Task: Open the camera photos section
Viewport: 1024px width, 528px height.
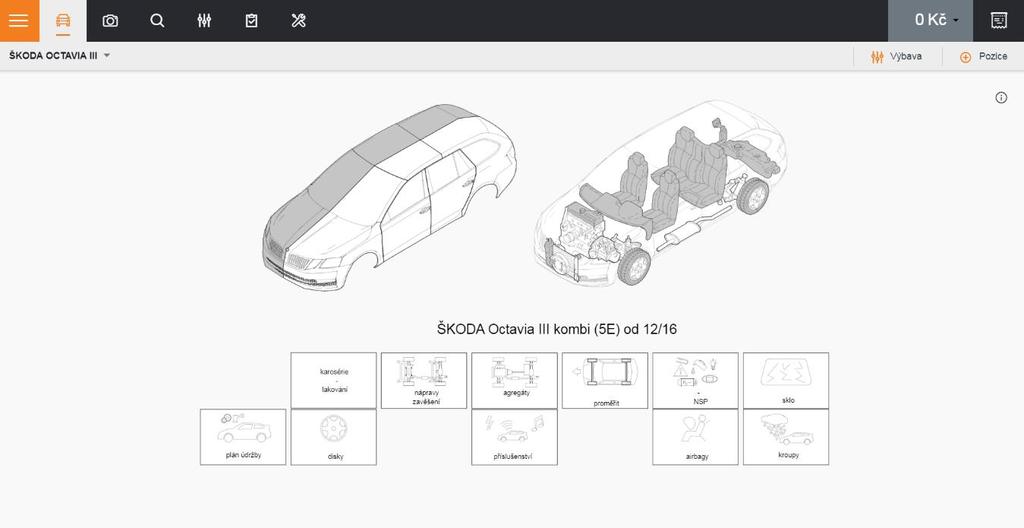Action: [110, 20]
